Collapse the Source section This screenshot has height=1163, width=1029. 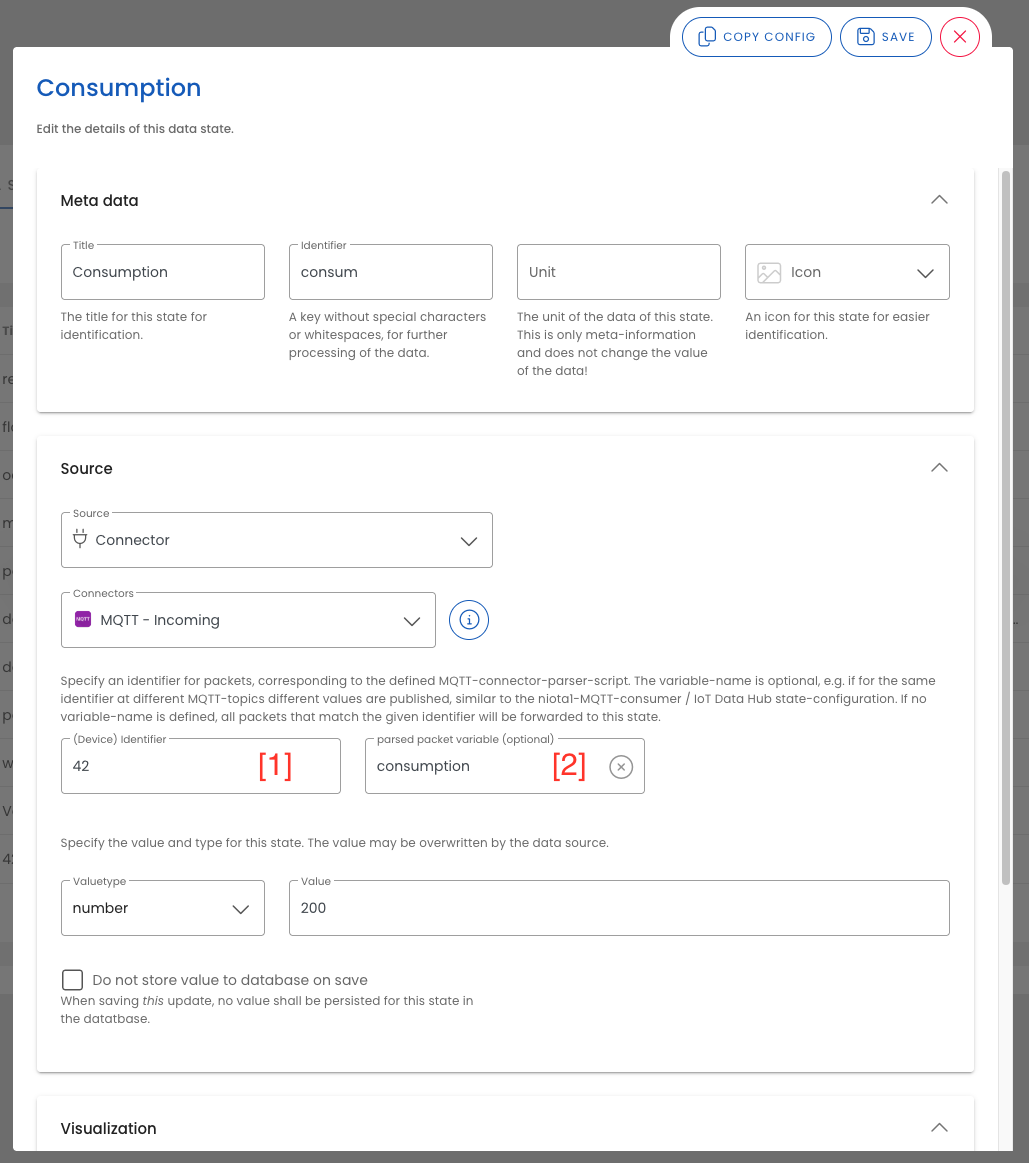pos(938,468)
